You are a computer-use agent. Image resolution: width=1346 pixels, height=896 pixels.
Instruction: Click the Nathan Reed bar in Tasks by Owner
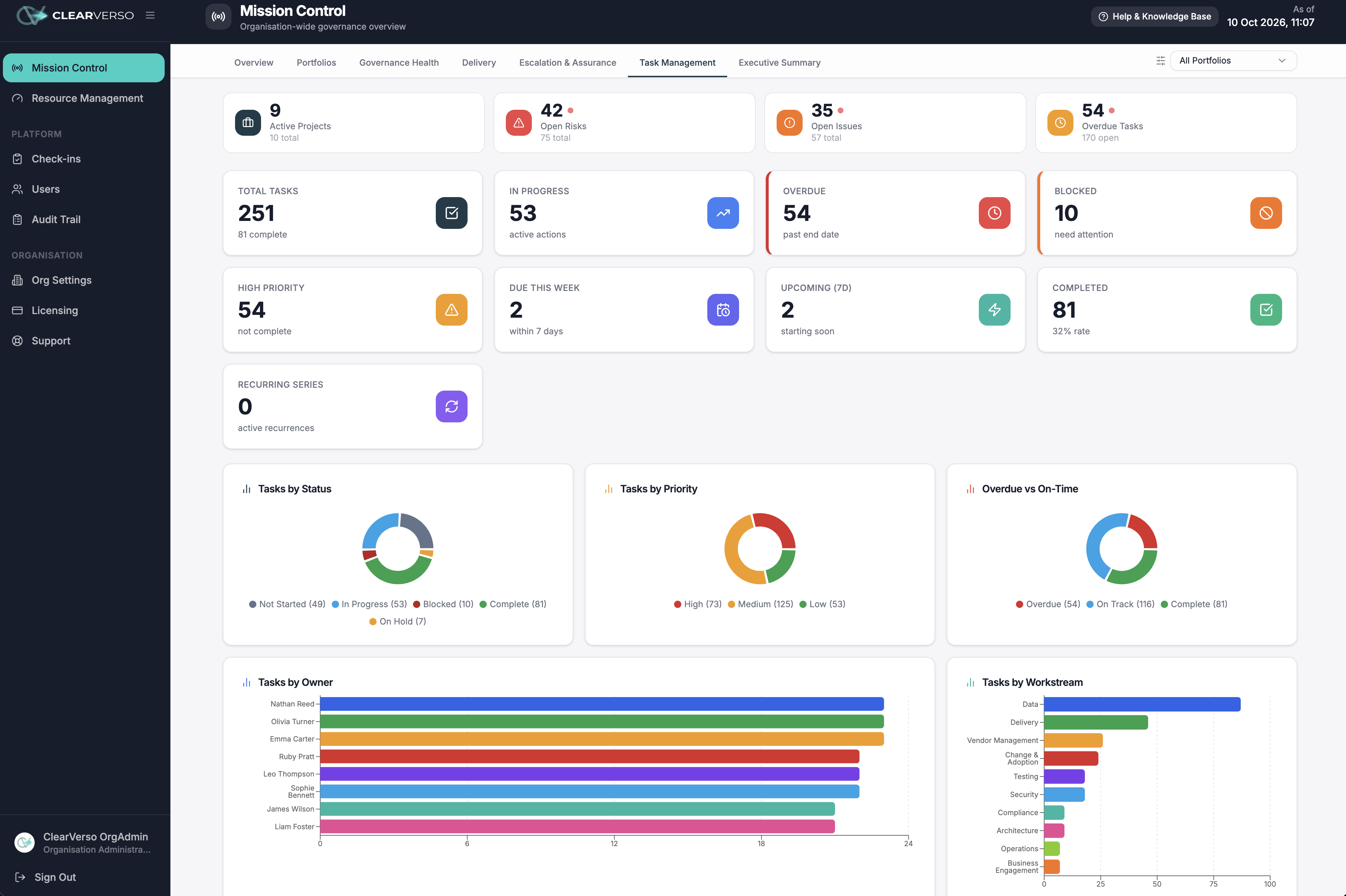(602, 704)
